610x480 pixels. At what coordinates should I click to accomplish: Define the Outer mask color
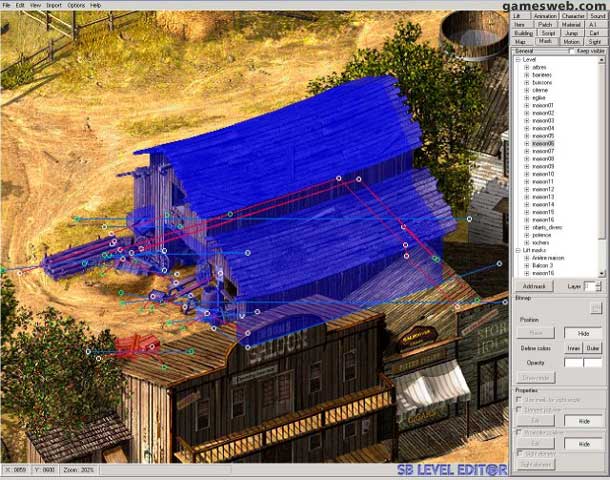(x=594, y=348)
